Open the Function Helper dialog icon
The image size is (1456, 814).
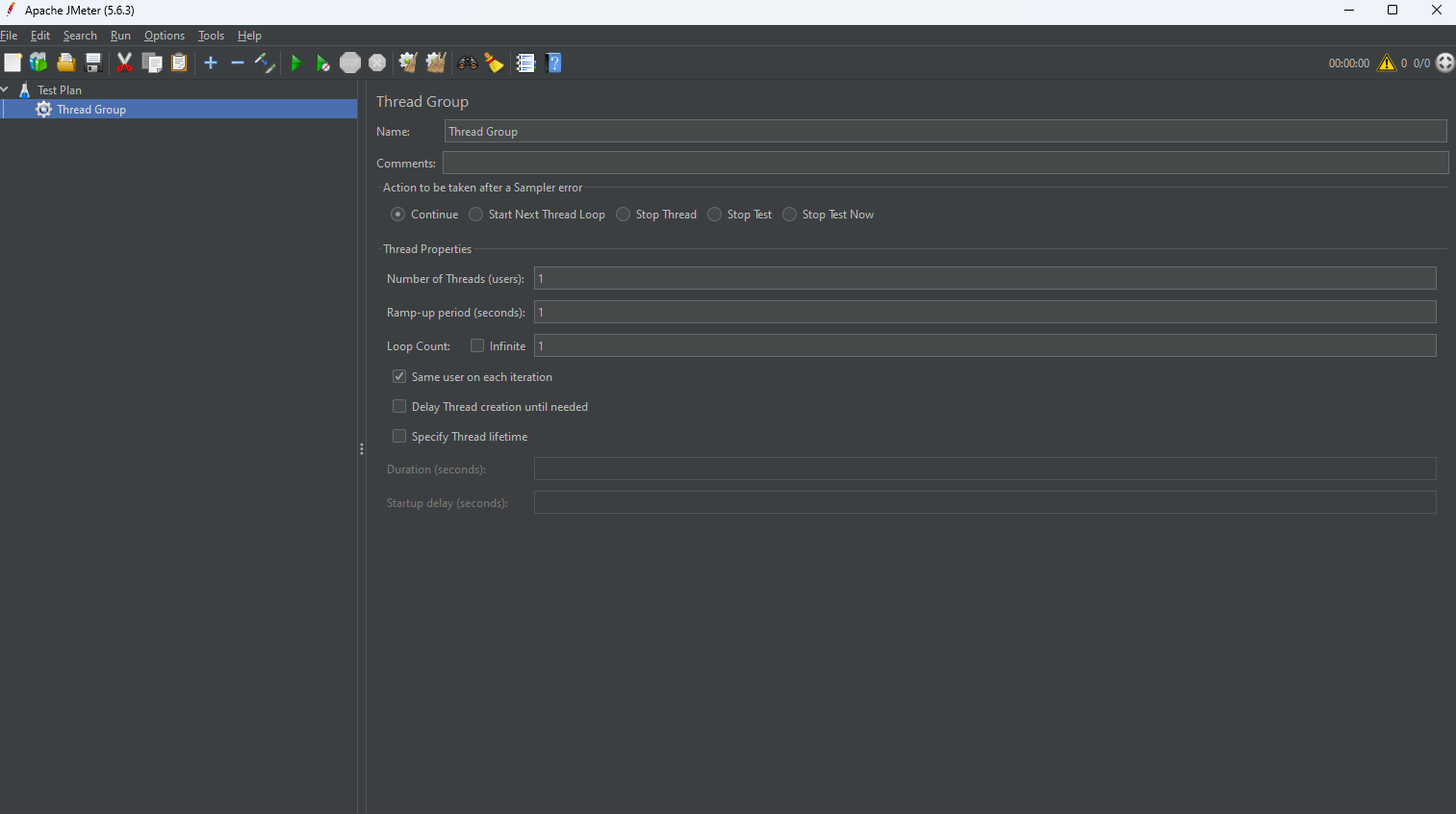pos(525,63)
